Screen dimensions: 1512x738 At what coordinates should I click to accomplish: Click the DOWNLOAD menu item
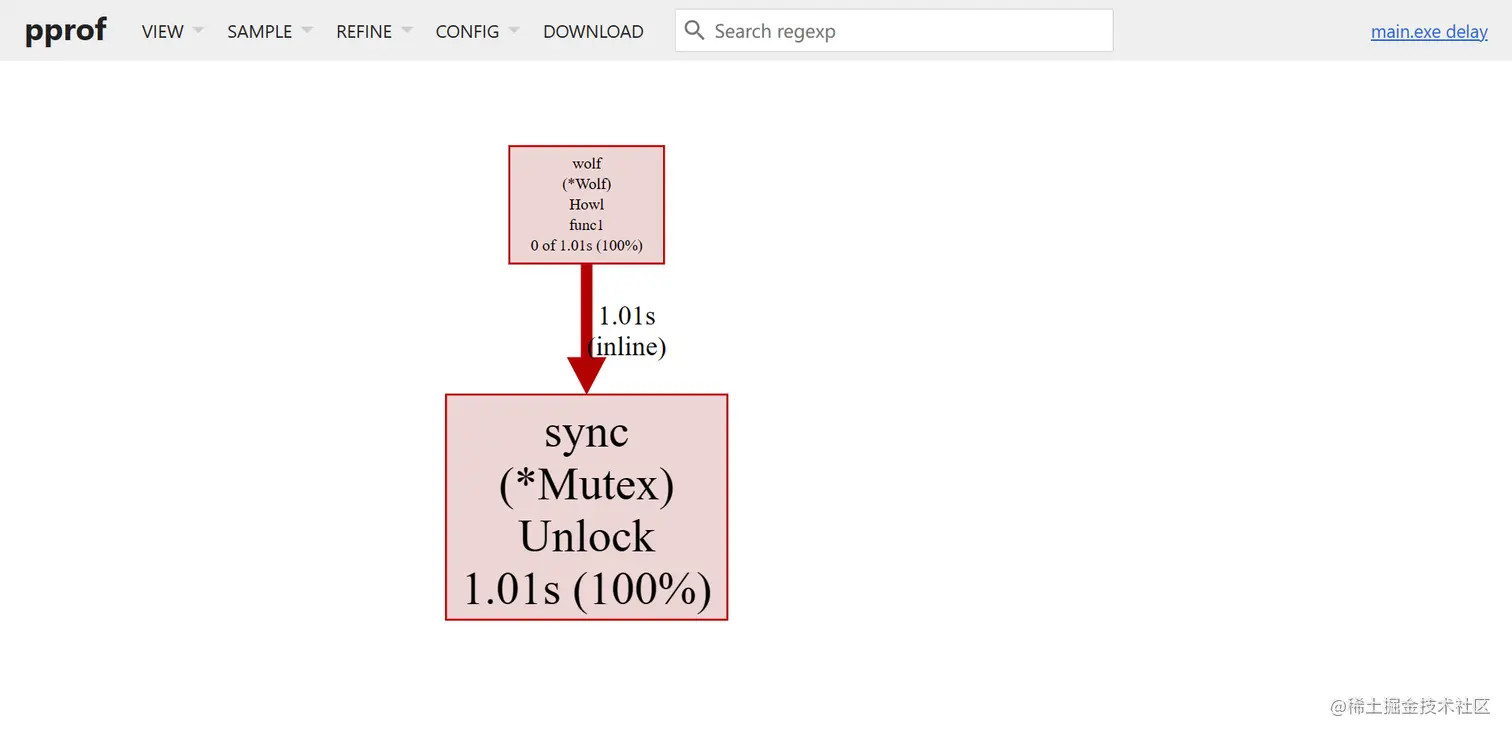pyautogui.click(x=593, y=31)
